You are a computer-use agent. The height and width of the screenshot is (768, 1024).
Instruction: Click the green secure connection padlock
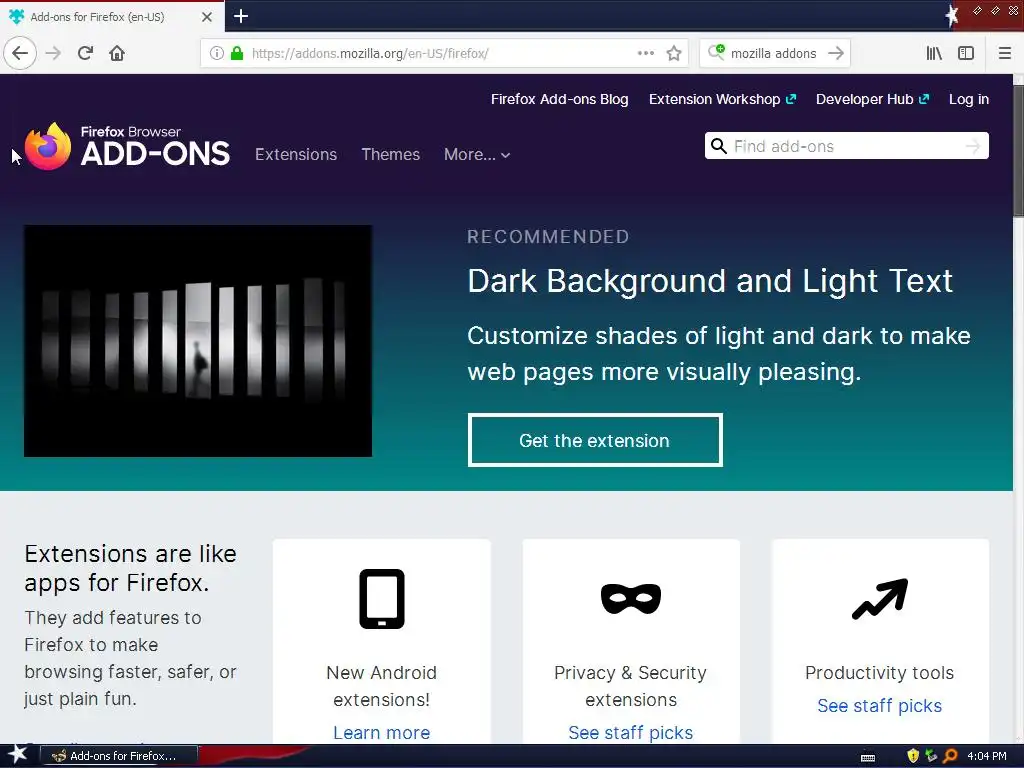(237, 53)
